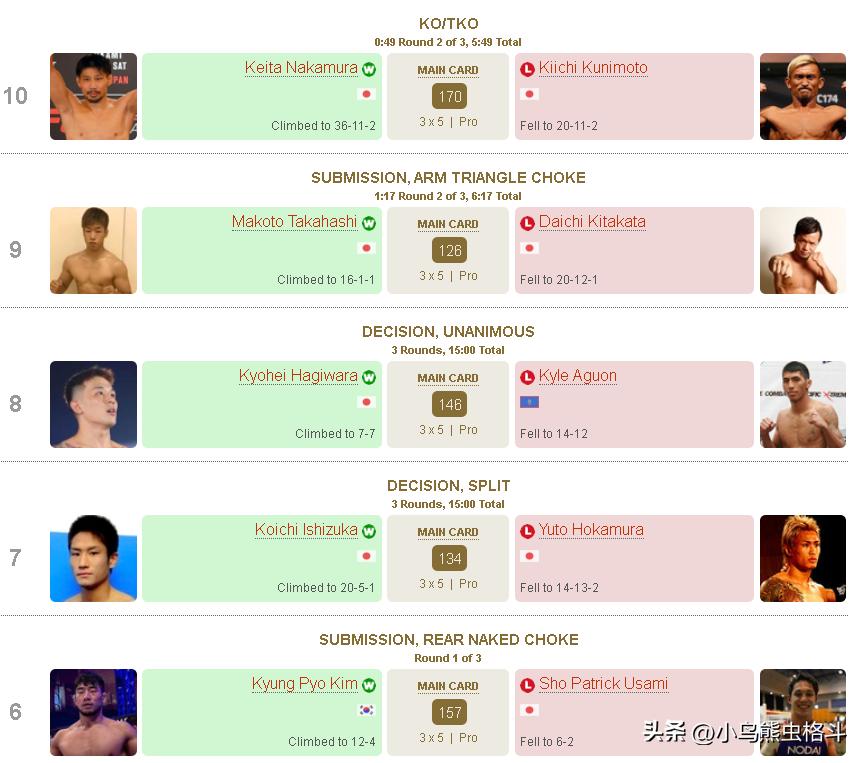The width and height of the screenshot is (867, 763).
Task: Click the green win icon next to Makoto Takahashi
Action: pyautogui.click(x=369, y=223)
